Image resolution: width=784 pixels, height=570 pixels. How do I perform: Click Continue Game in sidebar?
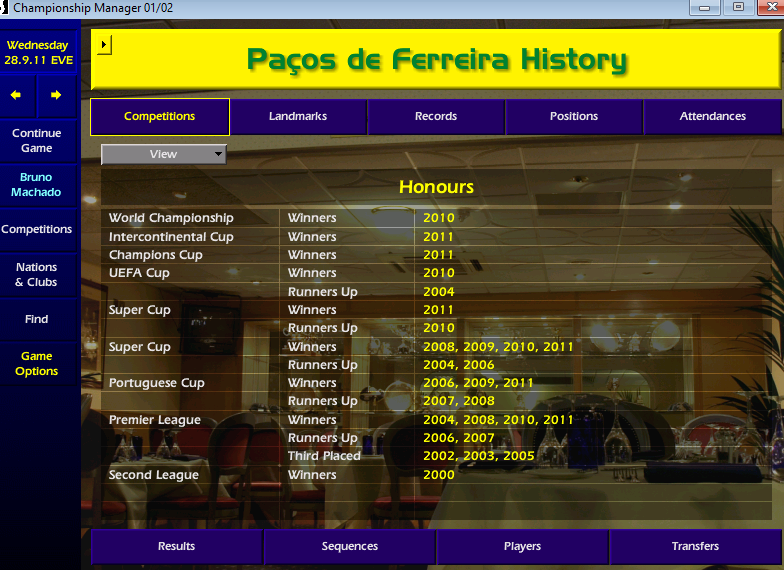37,140
